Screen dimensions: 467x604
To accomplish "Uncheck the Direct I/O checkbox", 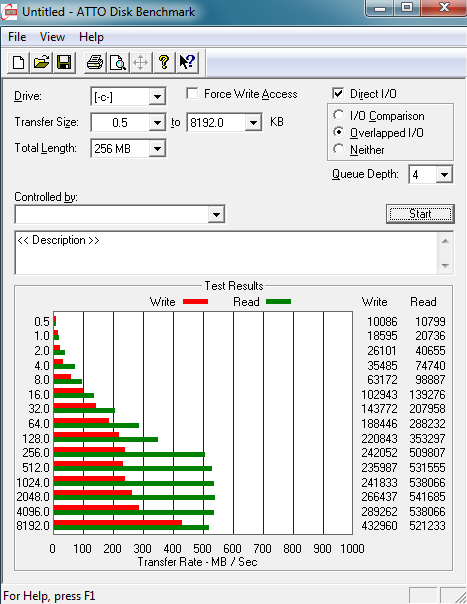I will coord(338,94).
